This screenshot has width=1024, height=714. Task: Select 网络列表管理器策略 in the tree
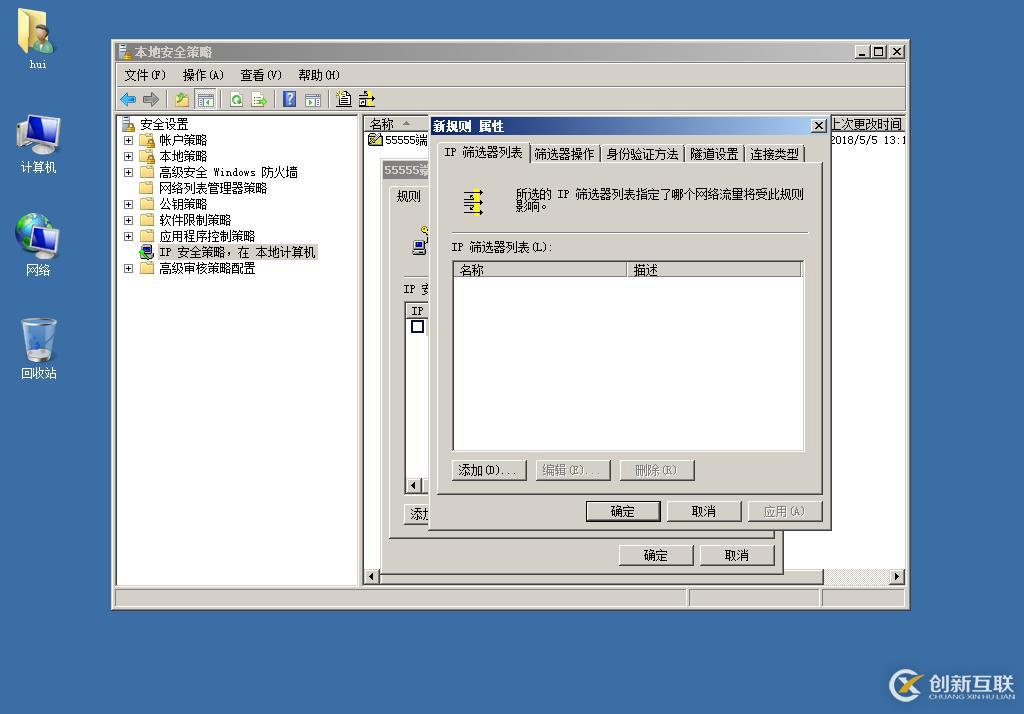click(213, 188)
